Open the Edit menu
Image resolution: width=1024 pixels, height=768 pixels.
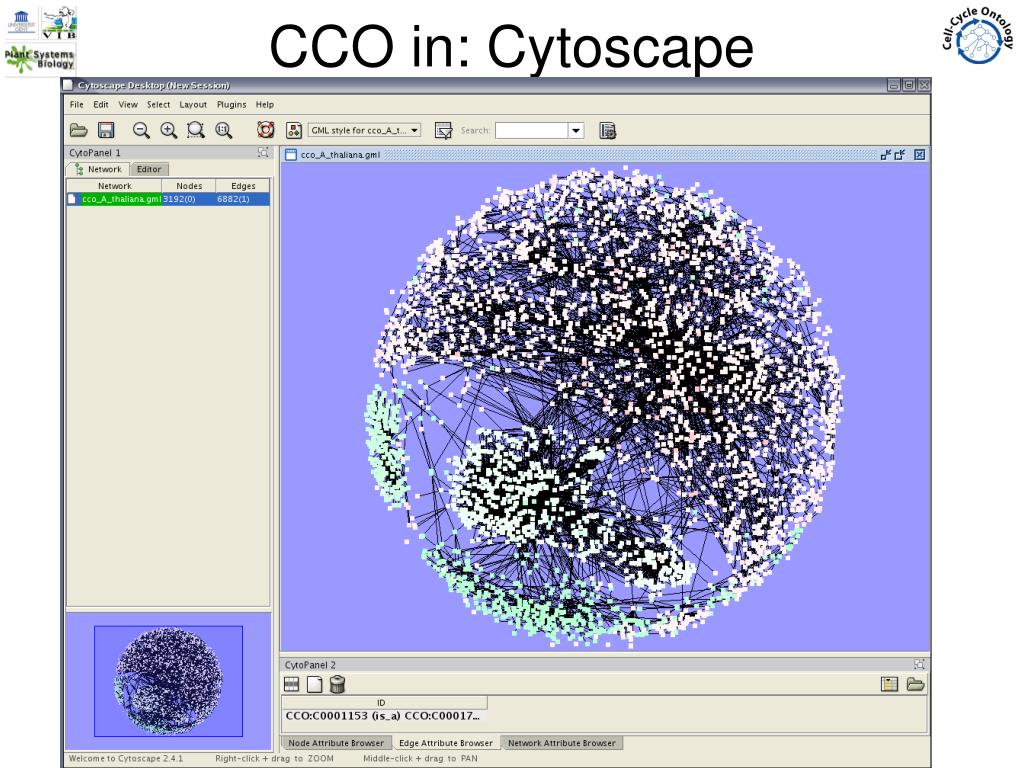pyautogui.click(x=101, y=104)
